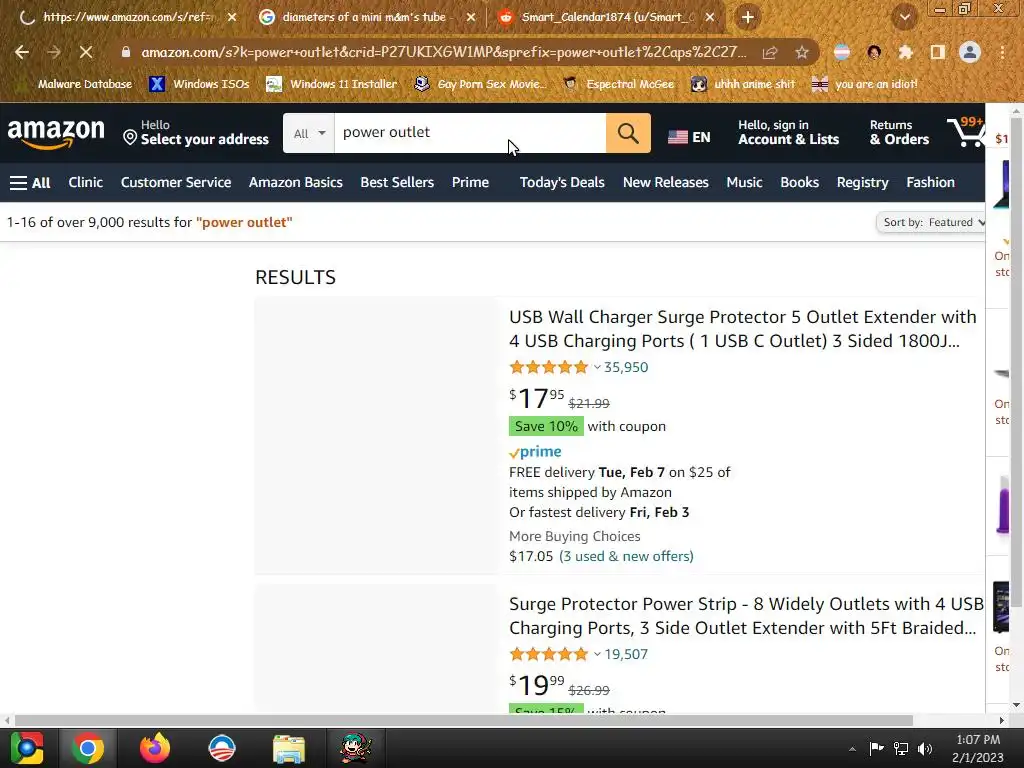Viewport: 1024px width, 768px height.
Task: Open the hamburger All menu
Action: pyautogui.click(x=30, y=183)
